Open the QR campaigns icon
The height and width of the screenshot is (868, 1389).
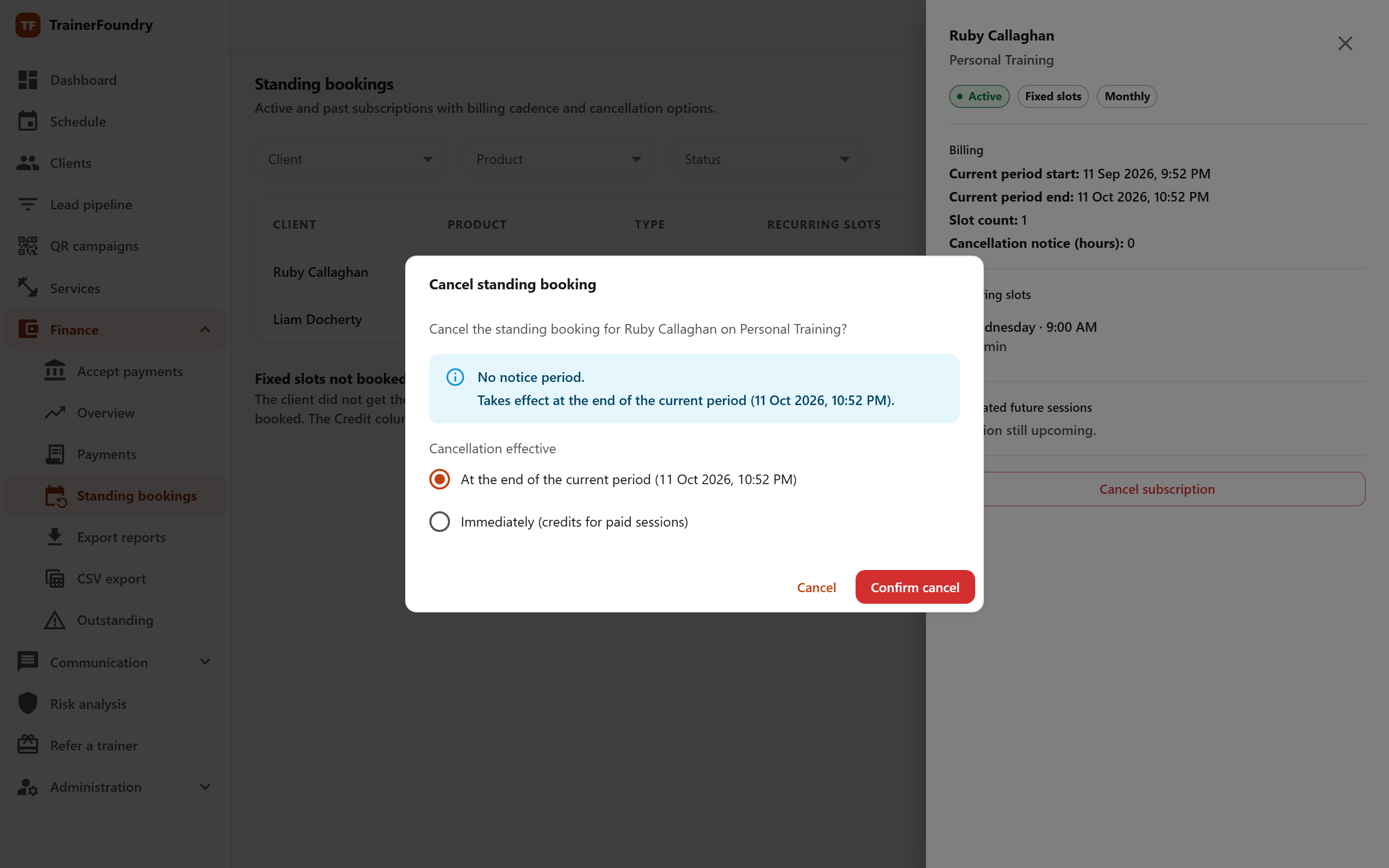[x=27, y=246]
